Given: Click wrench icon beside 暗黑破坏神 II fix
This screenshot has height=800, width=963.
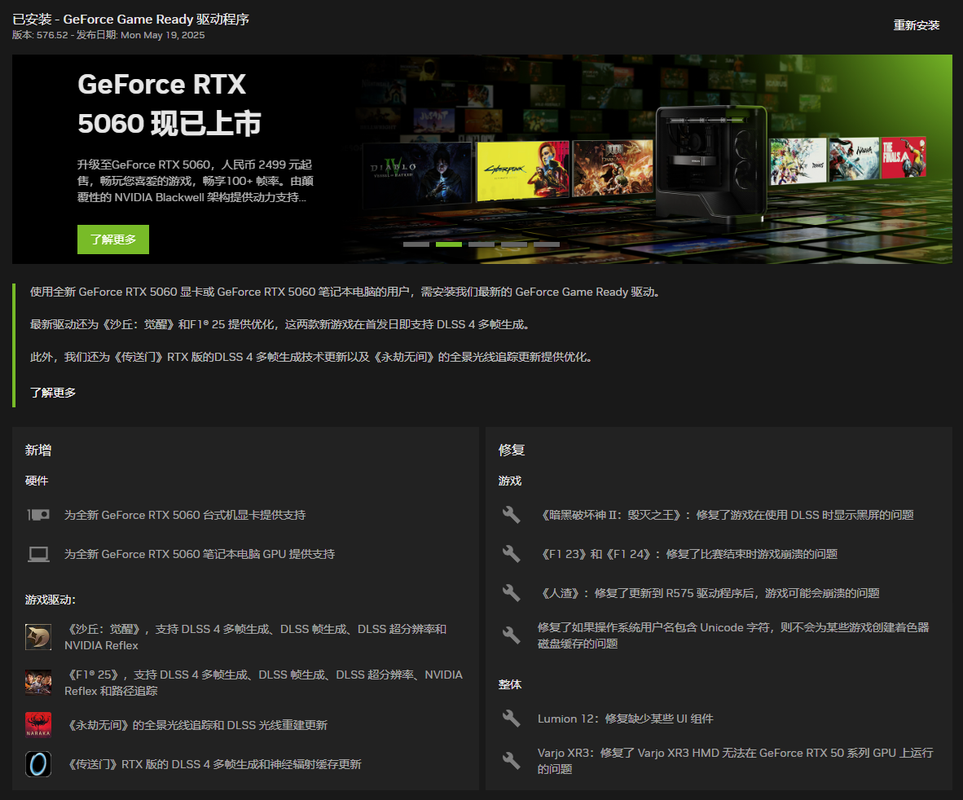Looking at the screenshot, I should click(x=511, y=515).
